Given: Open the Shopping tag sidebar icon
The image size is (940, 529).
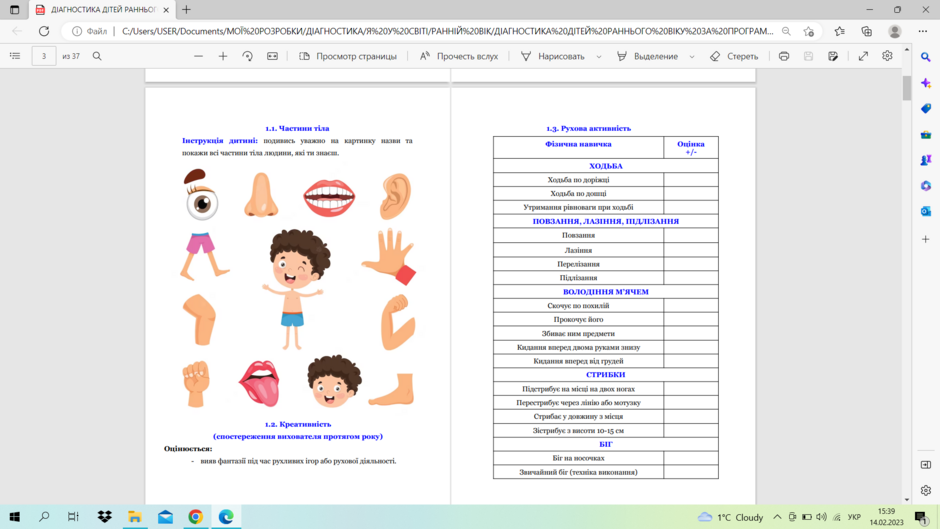Looking at the screenshot, I should pos(926,109).
